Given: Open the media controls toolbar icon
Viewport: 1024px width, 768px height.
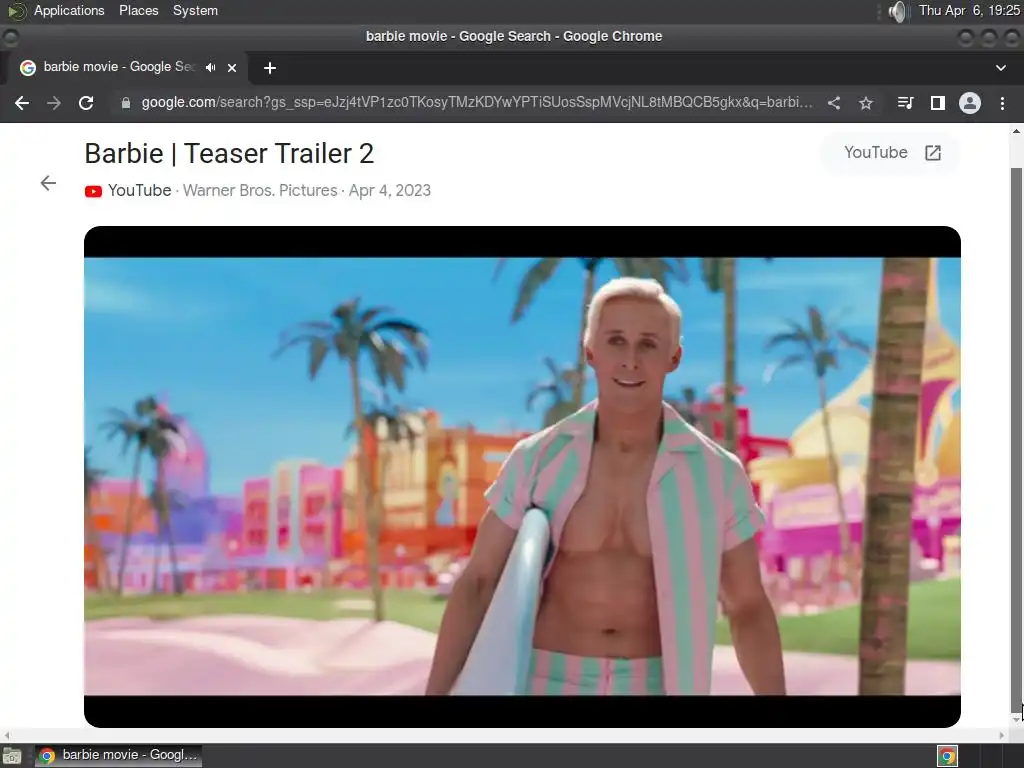Looking at the screenshot, I should click(905, 103).
